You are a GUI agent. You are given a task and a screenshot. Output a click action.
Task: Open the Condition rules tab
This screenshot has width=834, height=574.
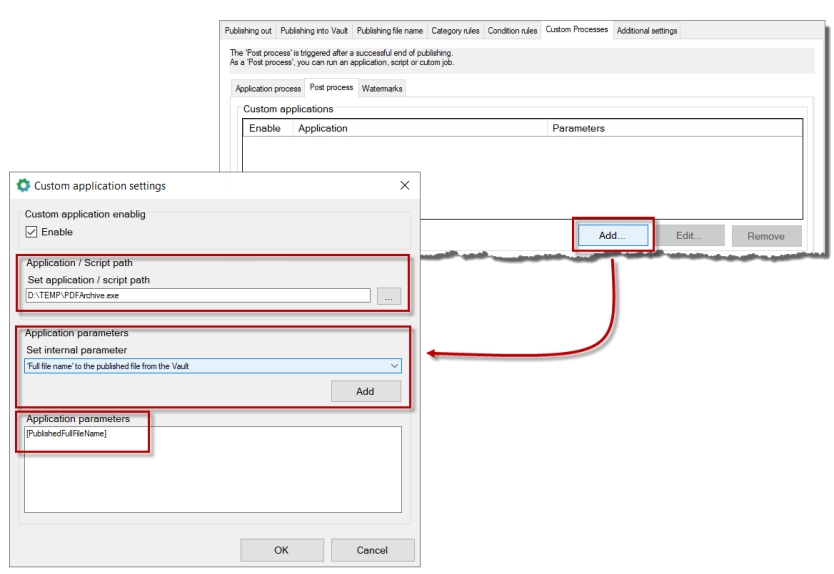[512, 31]
